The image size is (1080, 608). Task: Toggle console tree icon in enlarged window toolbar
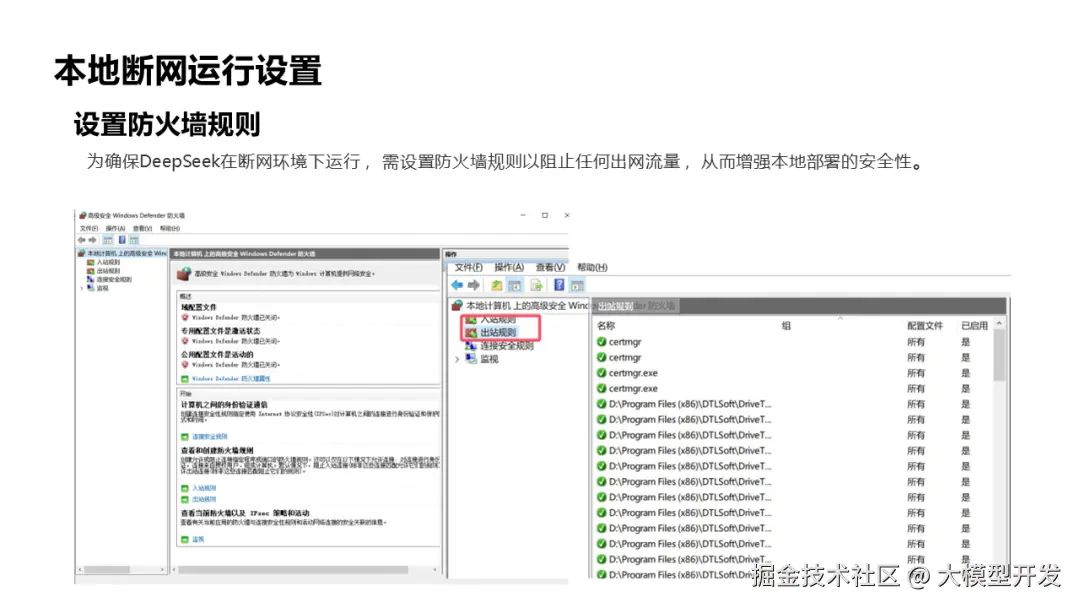point(515,285)
